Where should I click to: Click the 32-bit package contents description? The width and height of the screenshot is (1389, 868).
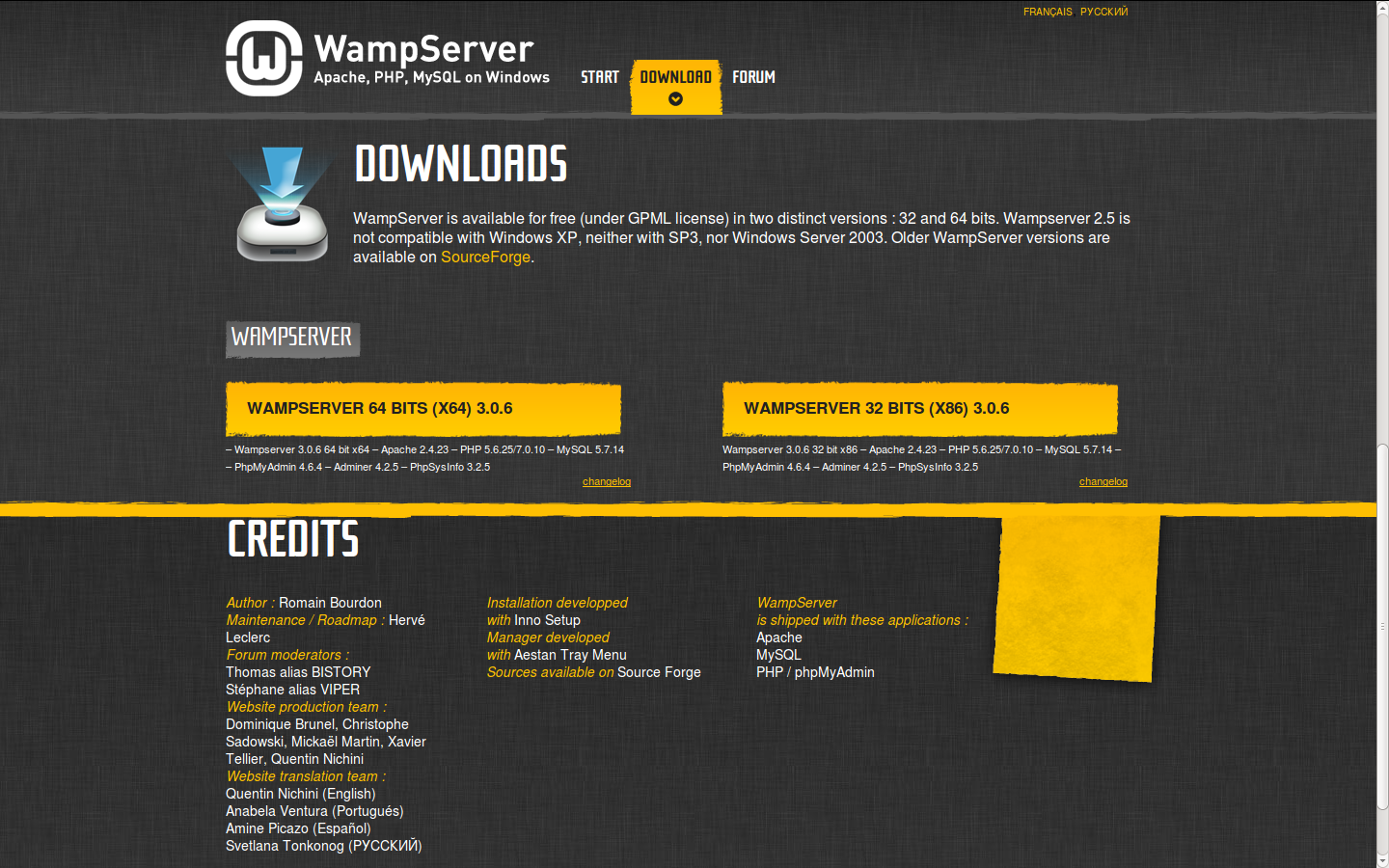tap(921, 458)
